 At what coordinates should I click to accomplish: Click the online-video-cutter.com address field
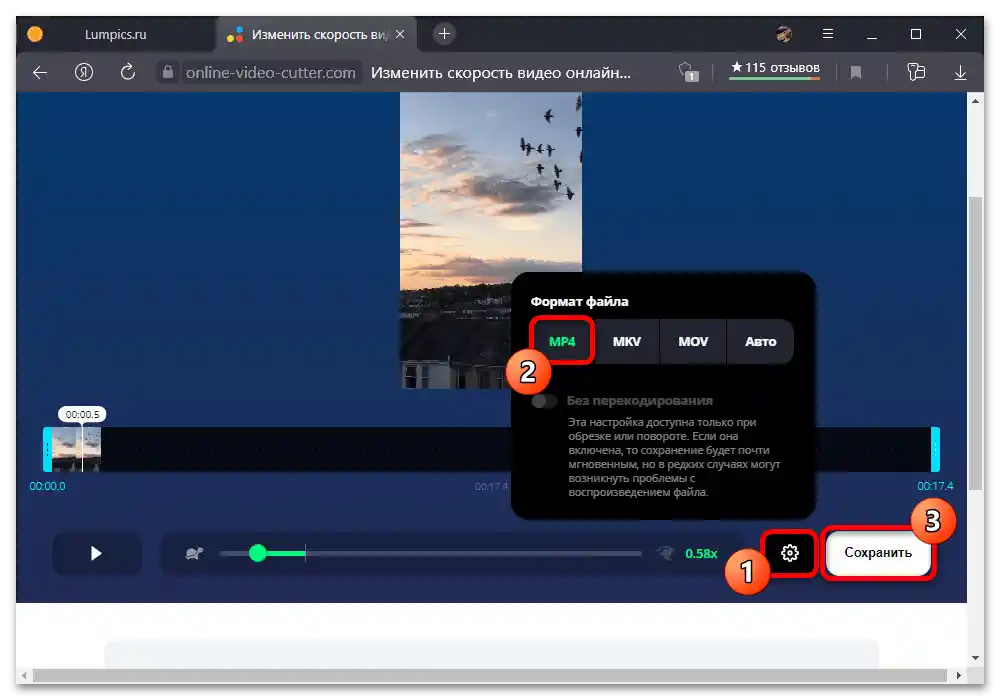pos(270,73)
